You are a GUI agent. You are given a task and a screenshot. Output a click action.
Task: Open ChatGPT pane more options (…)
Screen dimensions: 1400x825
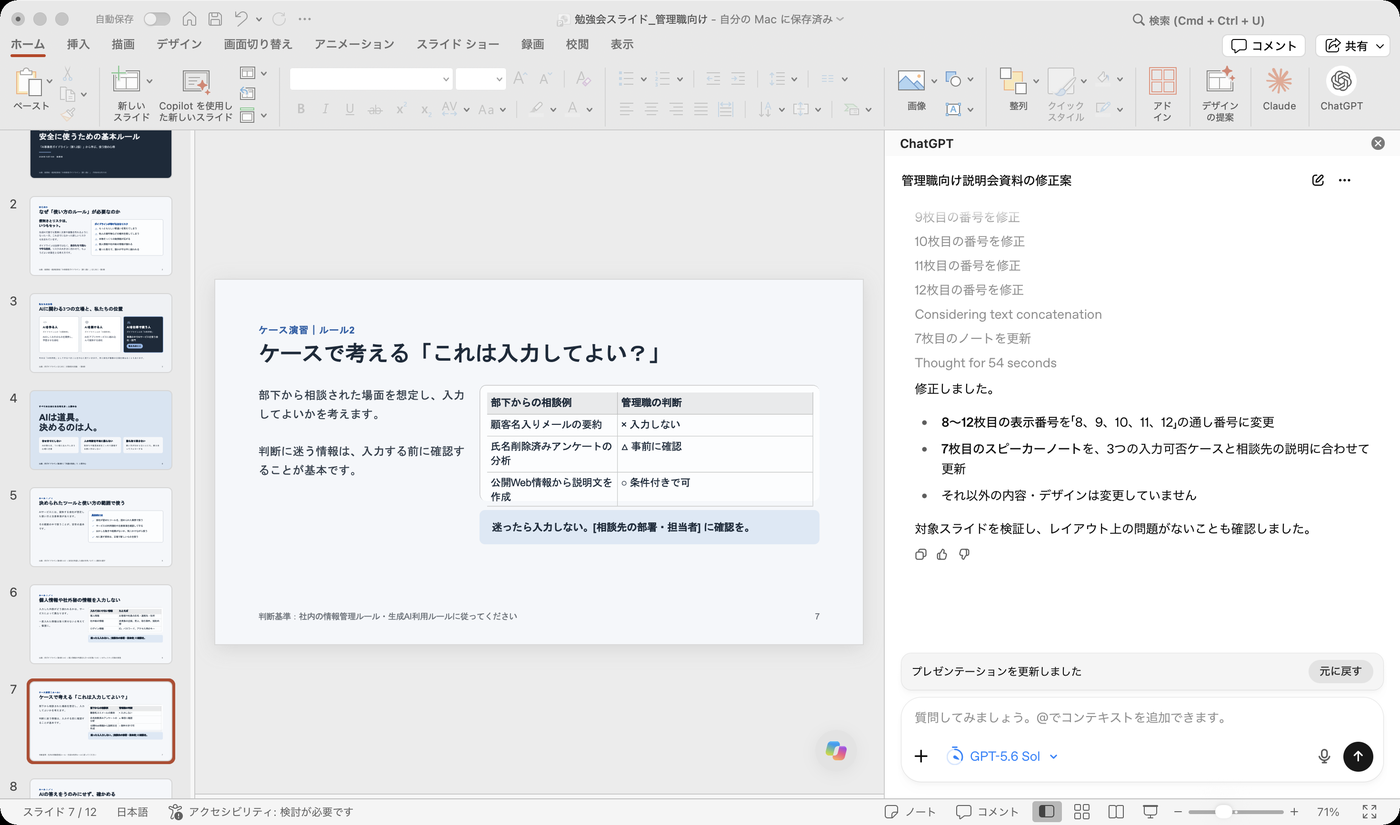1344,180
